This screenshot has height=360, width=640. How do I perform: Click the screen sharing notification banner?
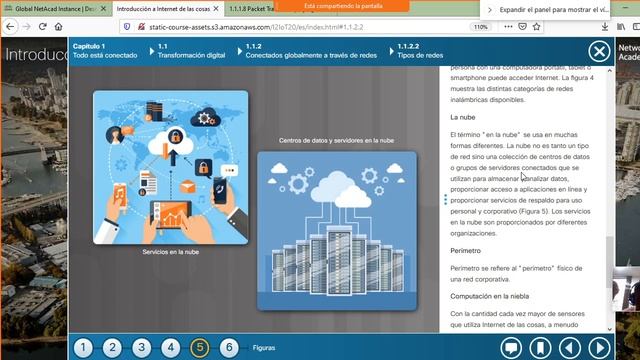(x=342, y=6)
